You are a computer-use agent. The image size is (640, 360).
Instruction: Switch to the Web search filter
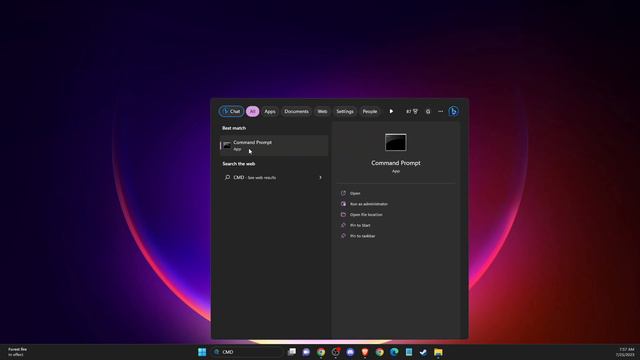tap(322, 111)
